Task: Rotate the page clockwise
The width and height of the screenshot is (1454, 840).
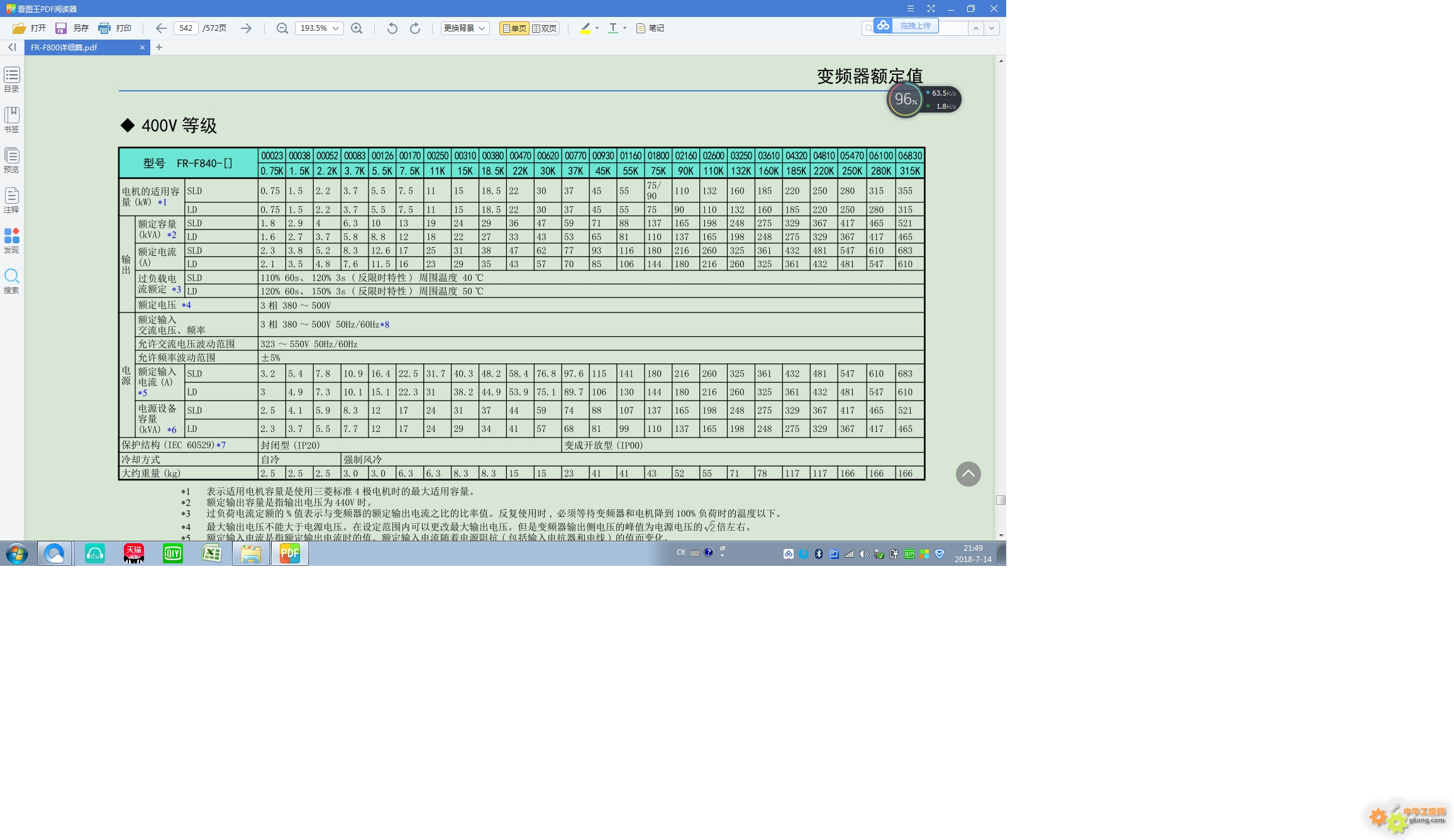Action: [415, 28]
